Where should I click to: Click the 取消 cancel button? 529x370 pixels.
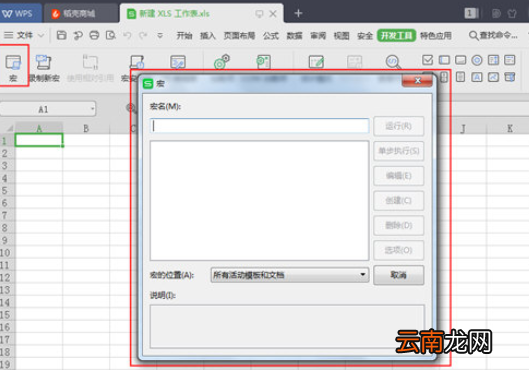(x=398, y=275)
